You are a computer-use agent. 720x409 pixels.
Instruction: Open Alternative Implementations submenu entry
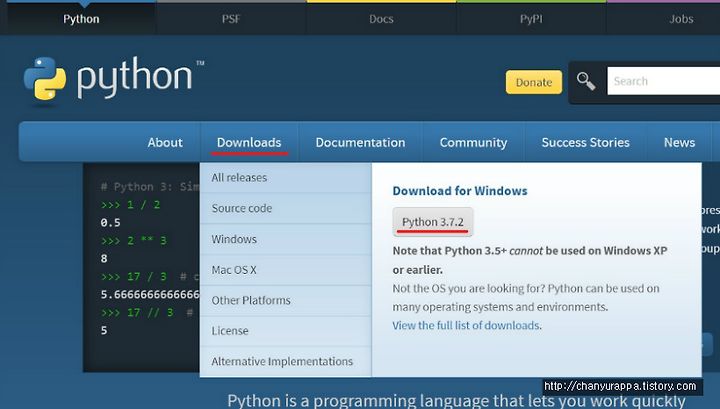(286, 362)
